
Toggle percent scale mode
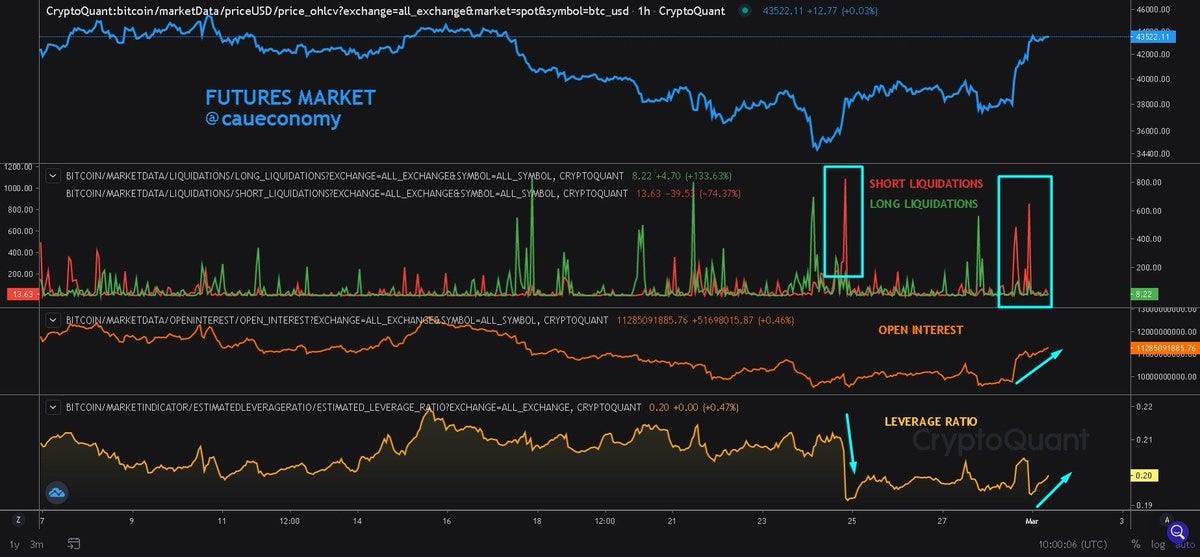pos(1135,543)
